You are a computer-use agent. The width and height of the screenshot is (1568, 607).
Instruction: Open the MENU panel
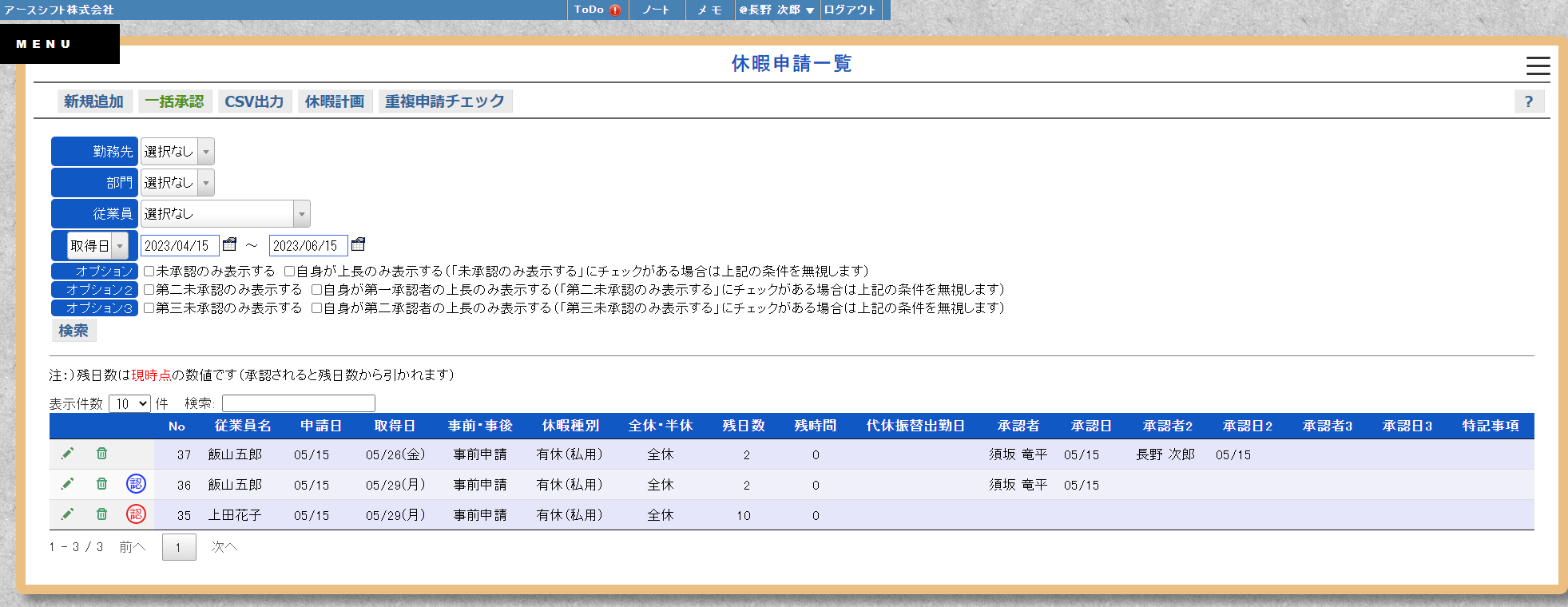(59, 44)
